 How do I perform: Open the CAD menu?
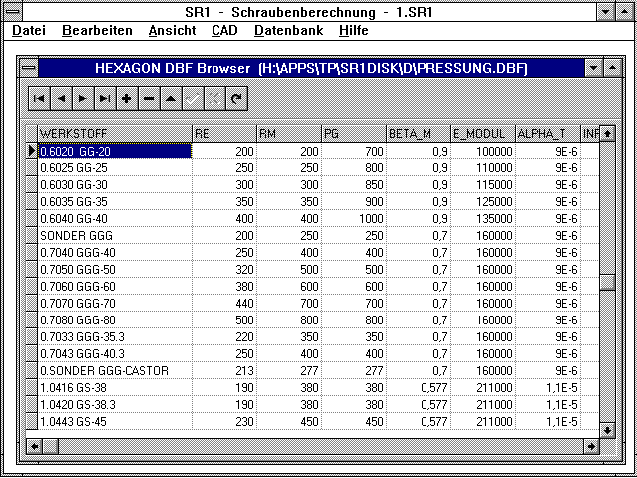(224, 31)
